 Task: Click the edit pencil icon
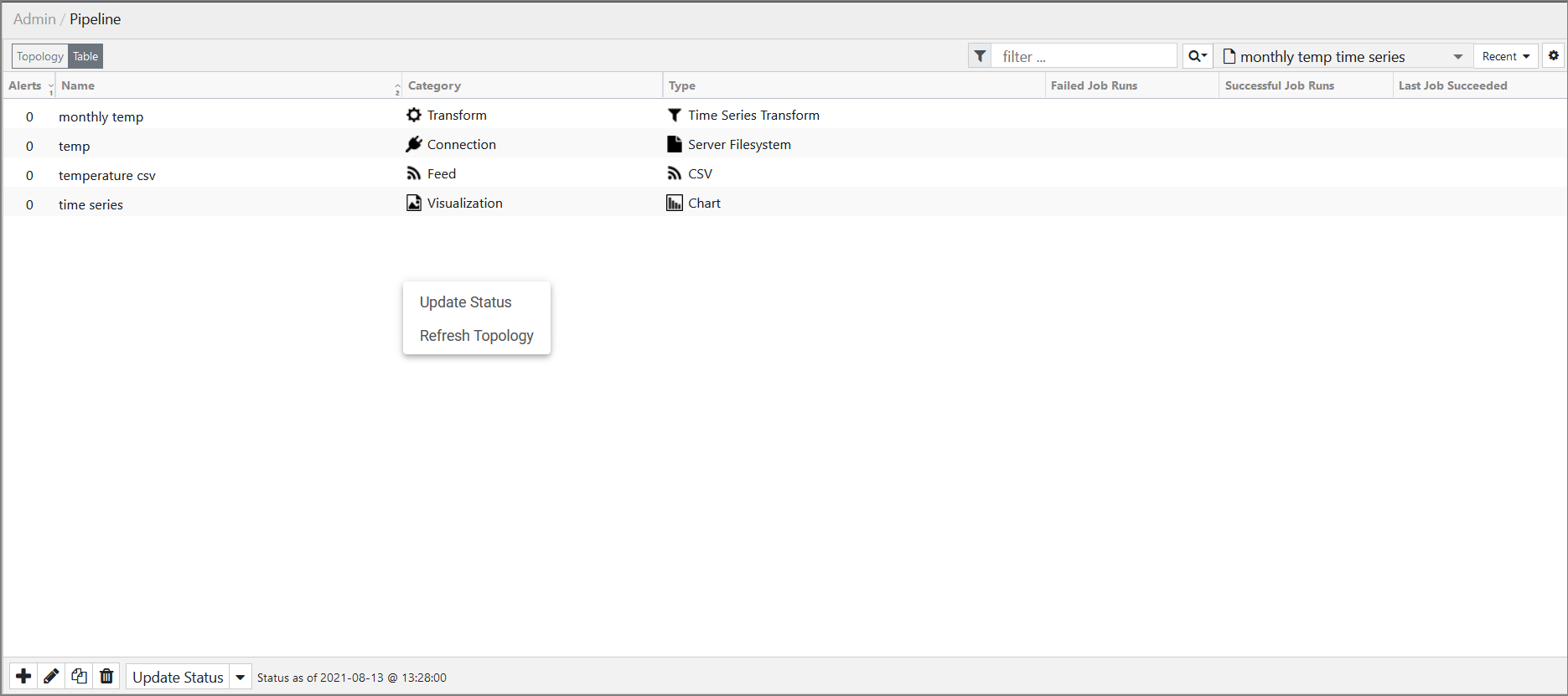click(x=51, y=676)
